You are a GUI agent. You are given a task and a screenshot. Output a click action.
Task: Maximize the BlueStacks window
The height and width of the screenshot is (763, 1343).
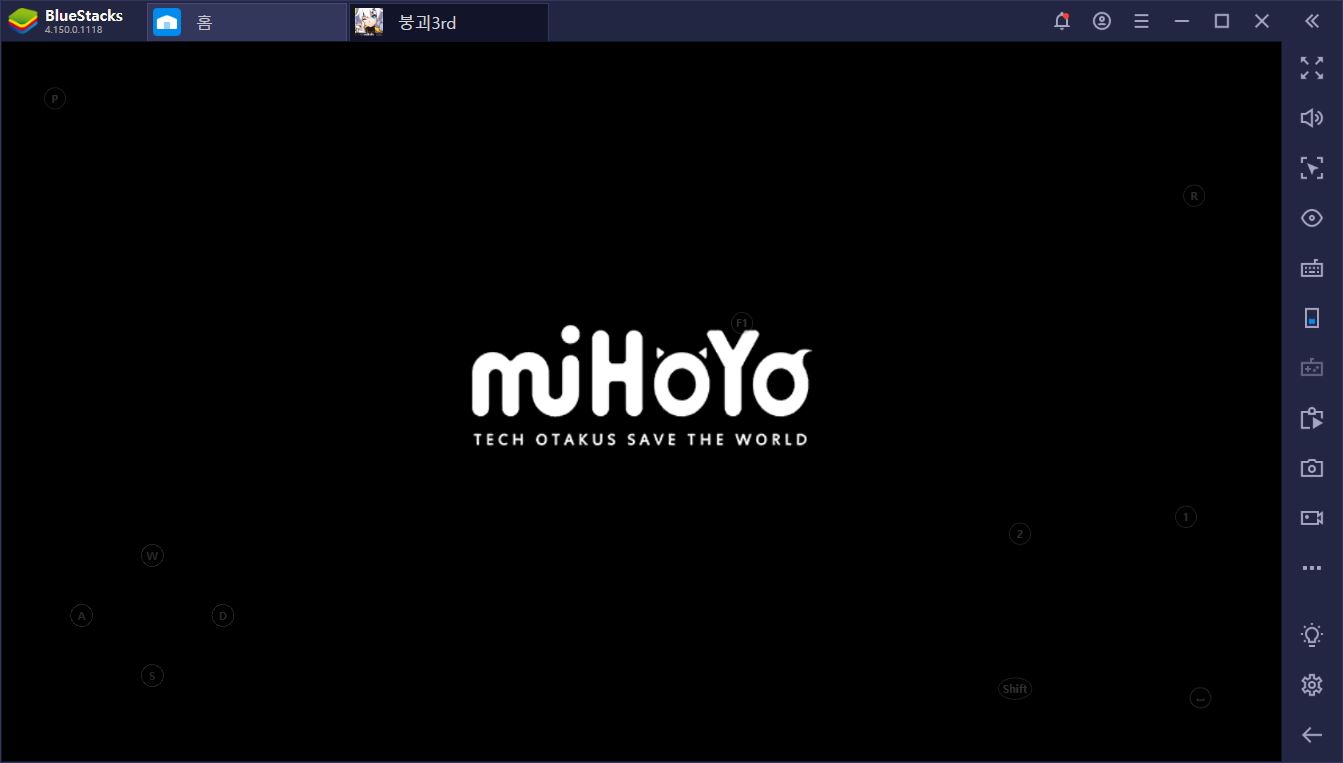tap(1222, 21)
